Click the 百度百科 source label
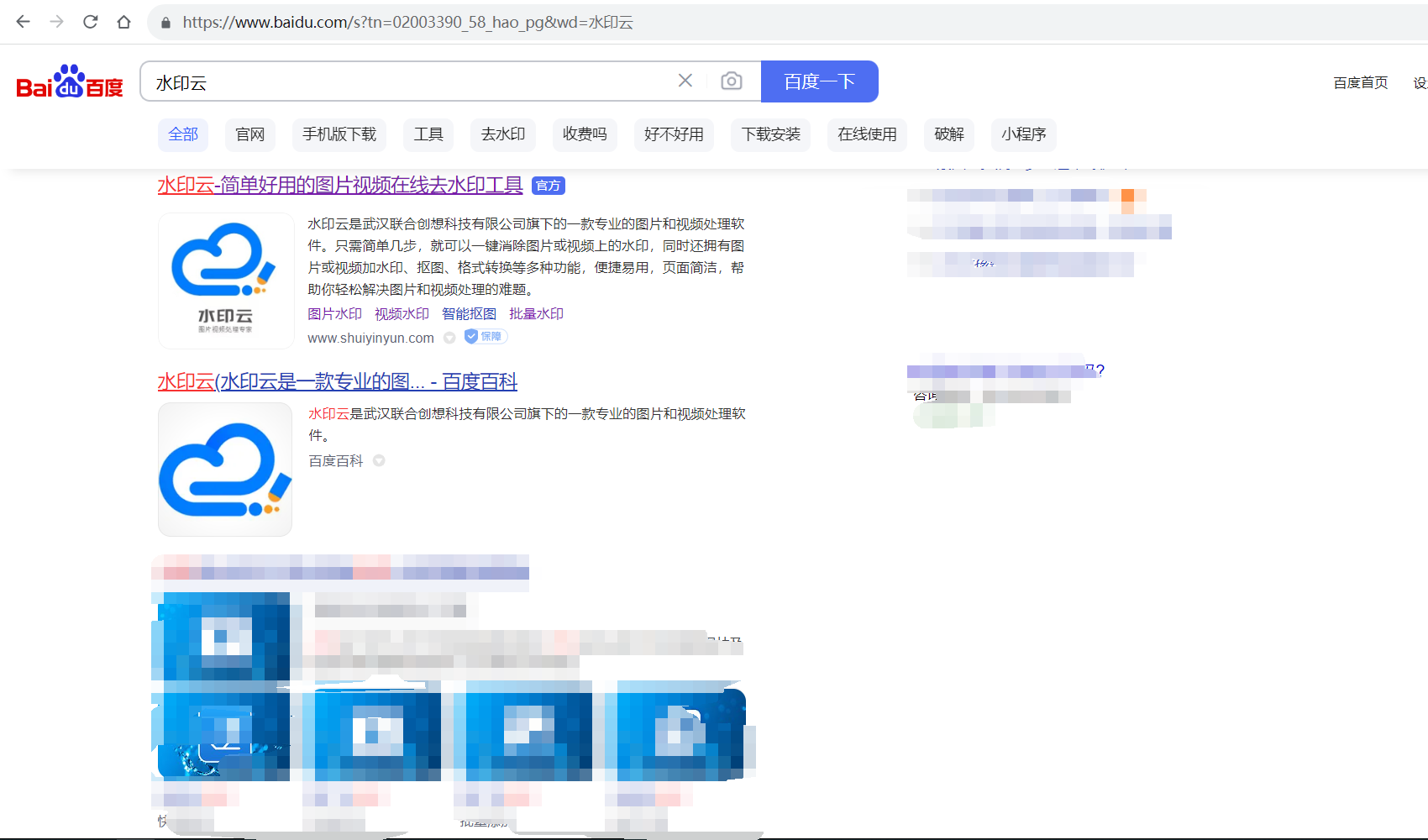Screen dimensions: 1428x840 (336, 460)
